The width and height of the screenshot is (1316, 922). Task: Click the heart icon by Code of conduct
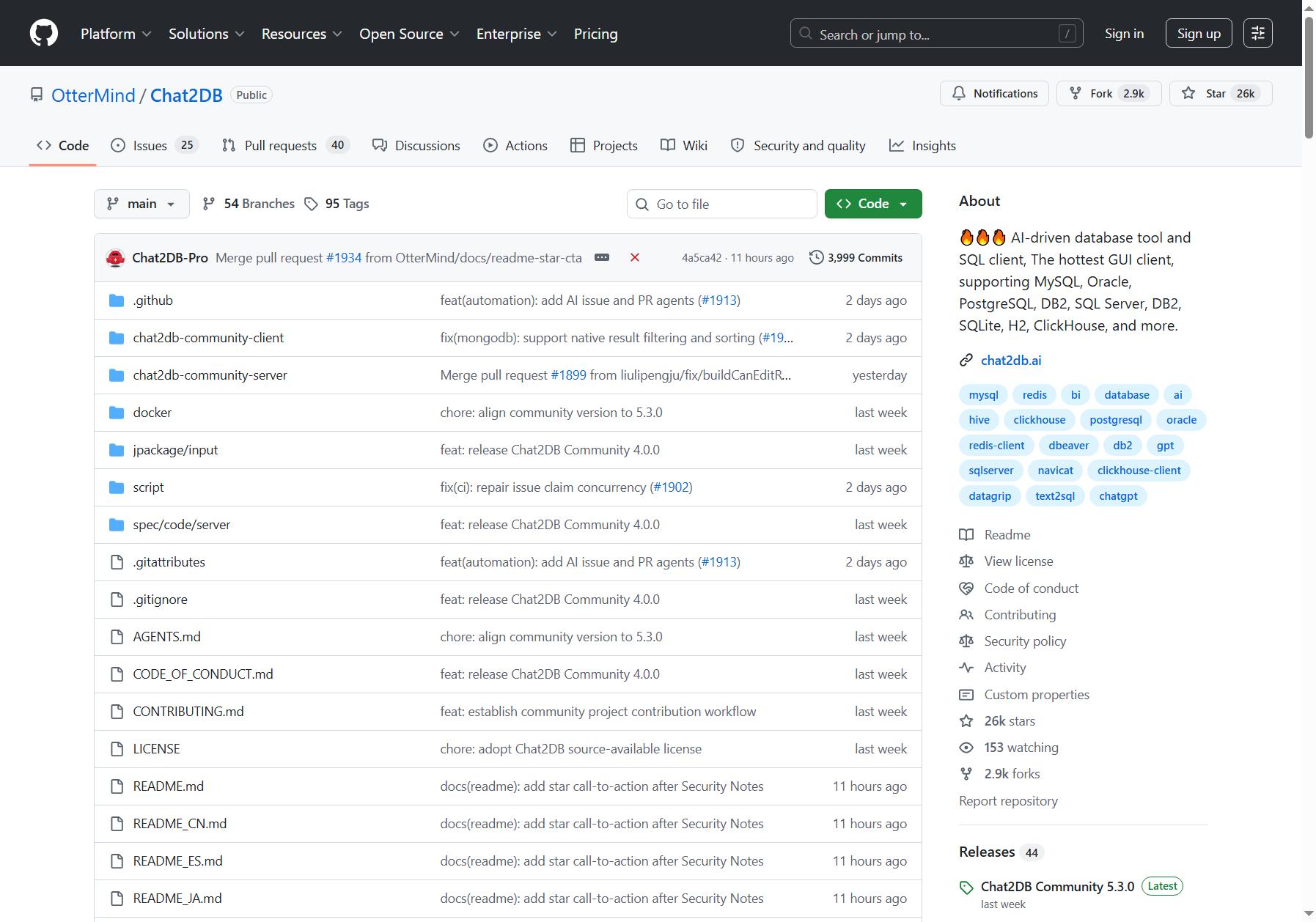(966, 589)
